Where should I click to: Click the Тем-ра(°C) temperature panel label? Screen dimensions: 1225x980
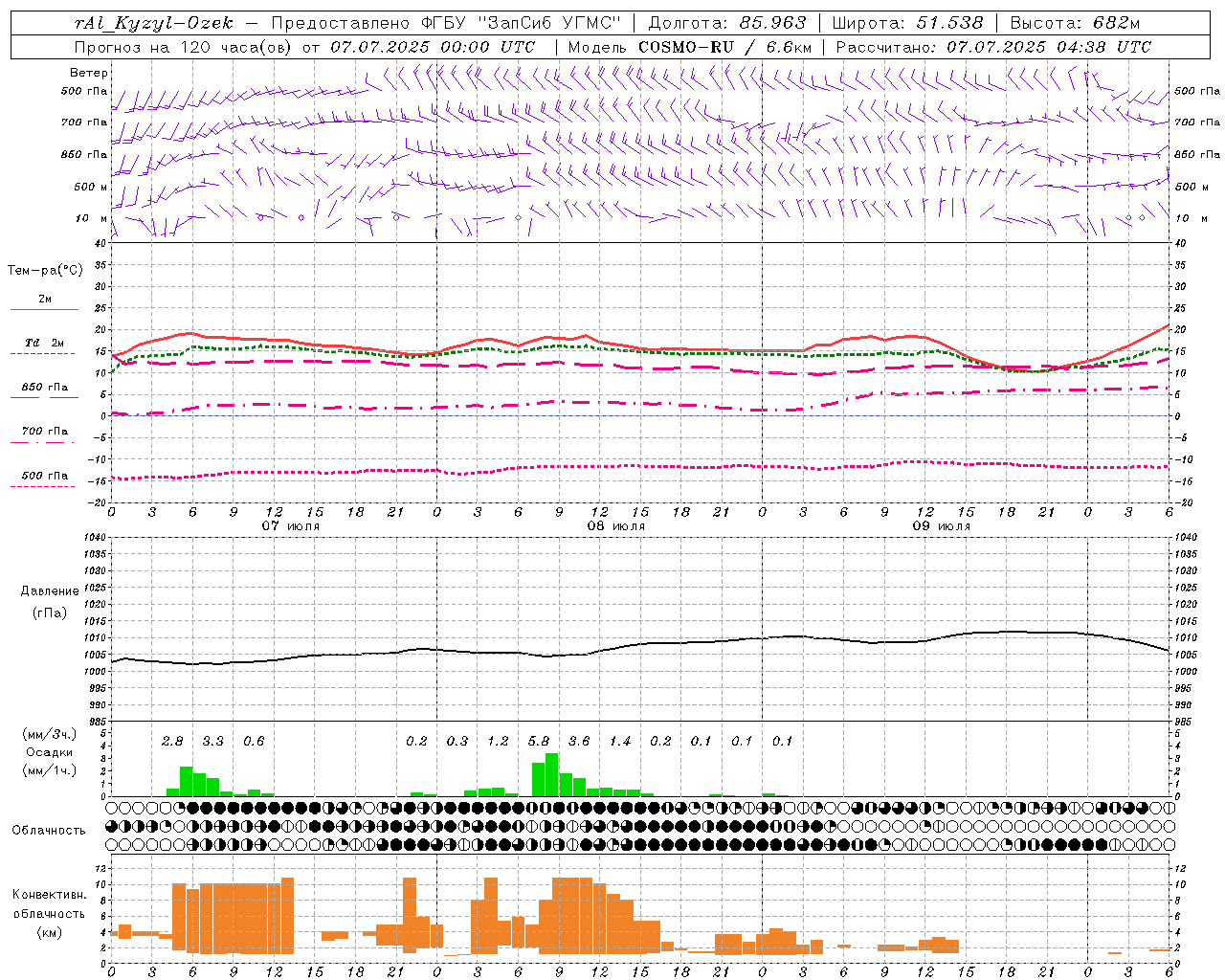[45, 271]
